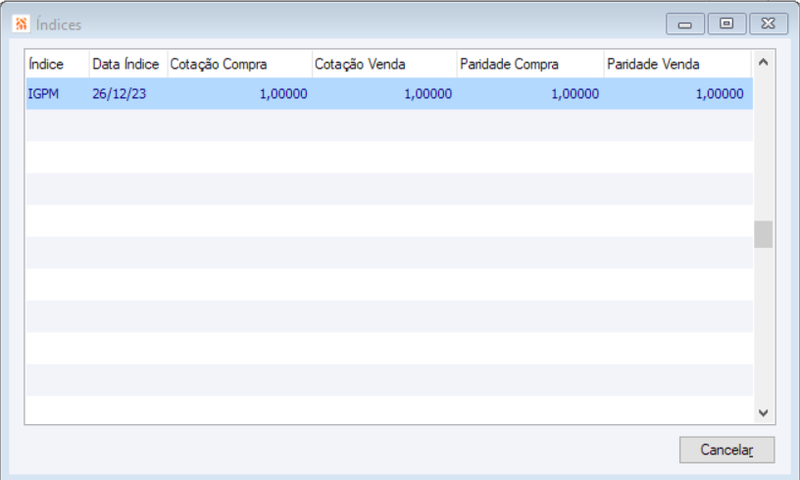This screenshot has width=800, height=480.
Task: Click the Data Índice column header
Action: (128, 64)
